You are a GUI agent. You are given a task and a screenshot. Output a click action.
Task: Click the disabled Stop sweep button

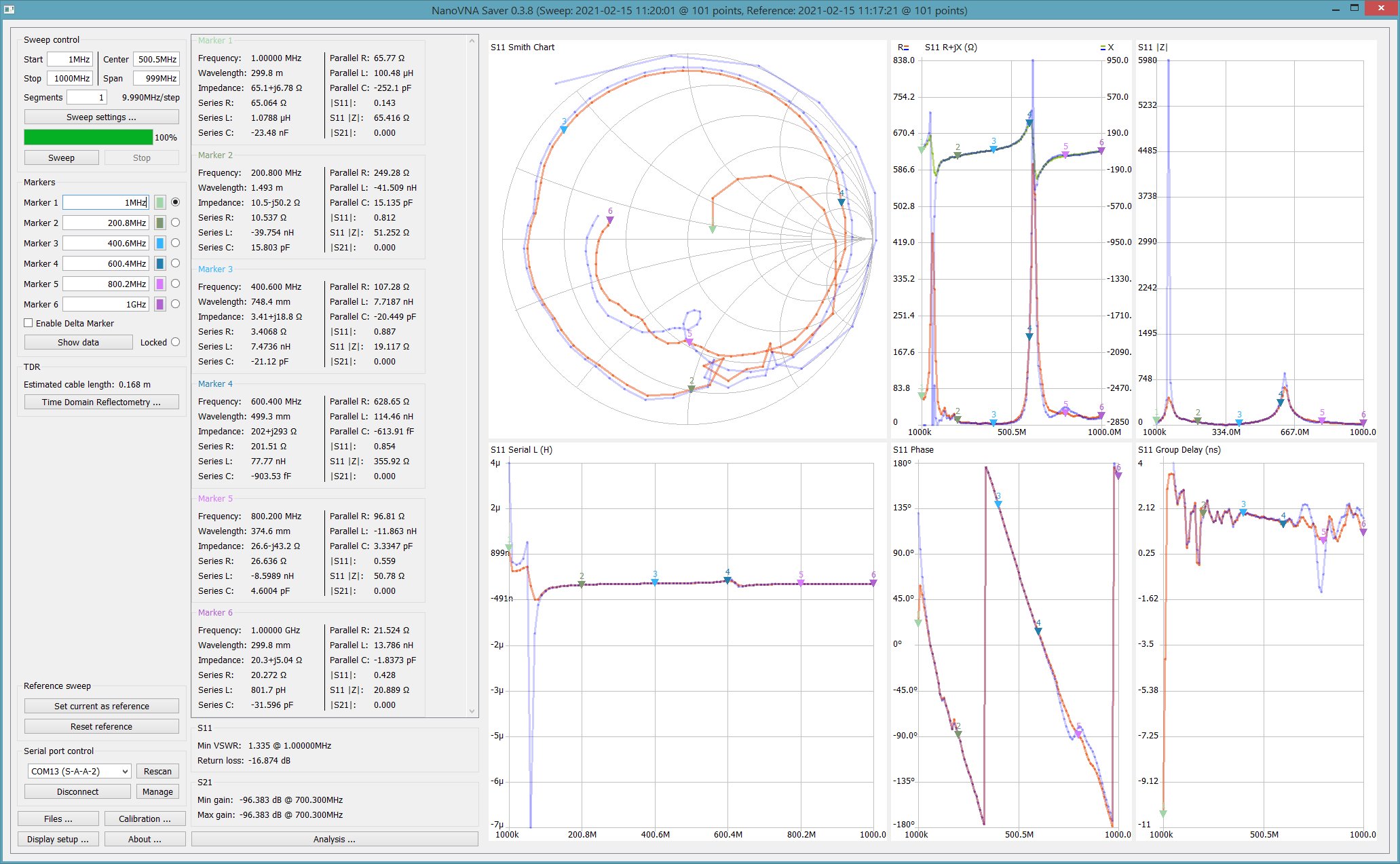tap(142, 157)
